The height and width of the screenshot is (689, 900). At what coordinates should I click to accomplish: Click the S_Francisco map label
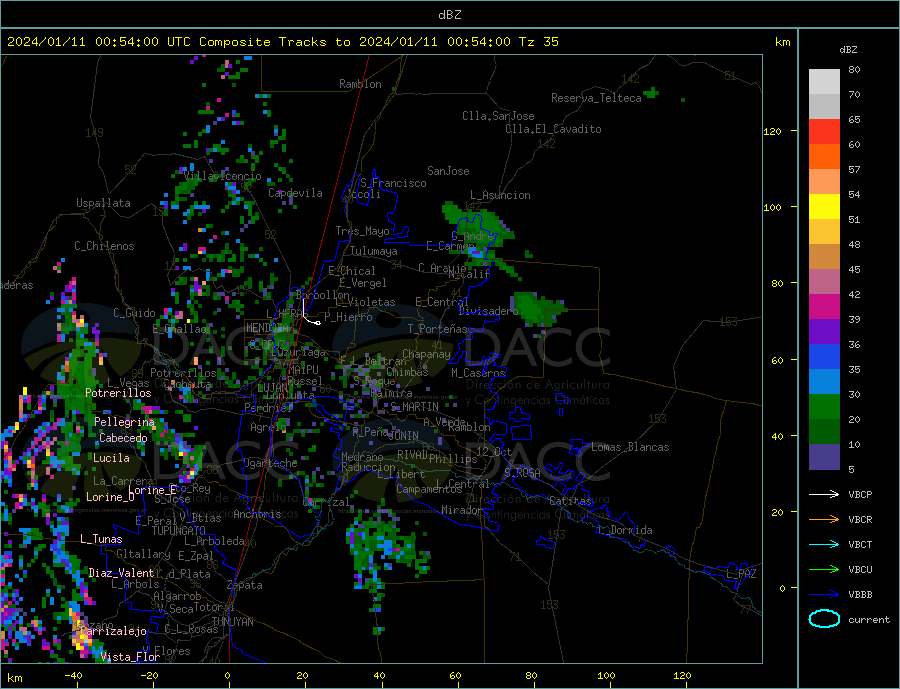[393, 183]
